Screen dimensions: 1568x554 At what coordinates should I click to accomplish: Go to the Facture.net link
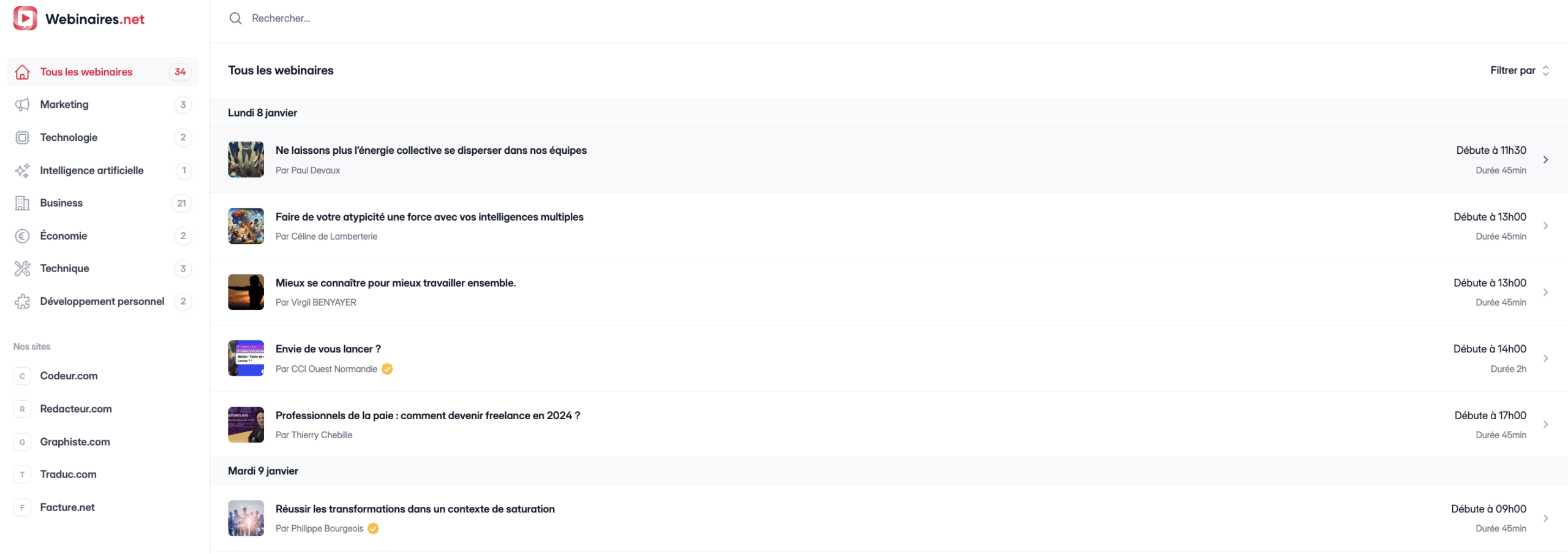tap(67, 507)
